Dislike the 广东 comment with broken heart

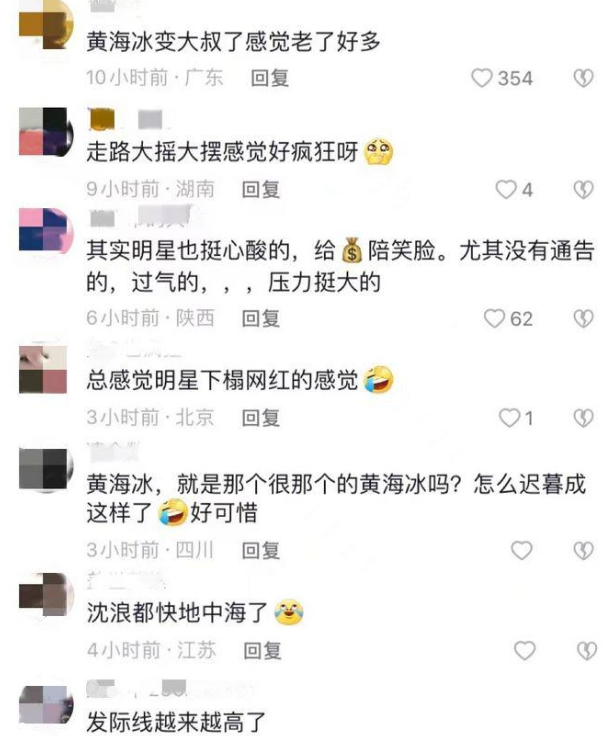click(584, 78)
